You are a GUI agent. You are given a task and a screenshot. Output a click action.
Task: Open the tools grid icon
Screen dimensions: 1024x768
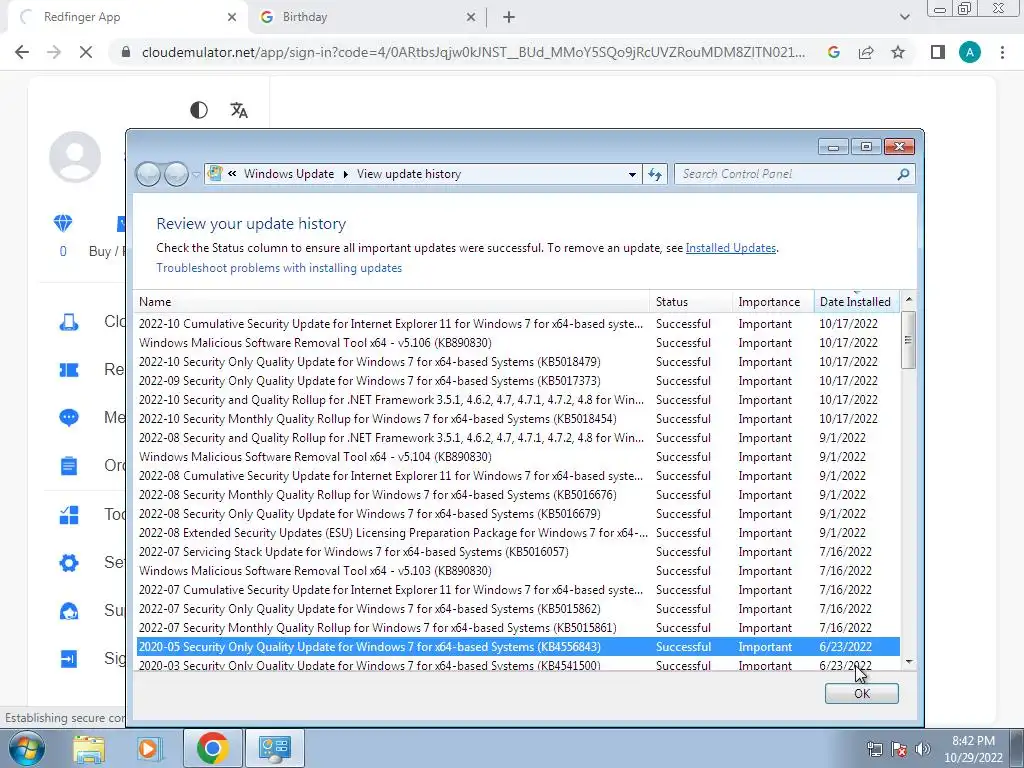click(69, 515)
